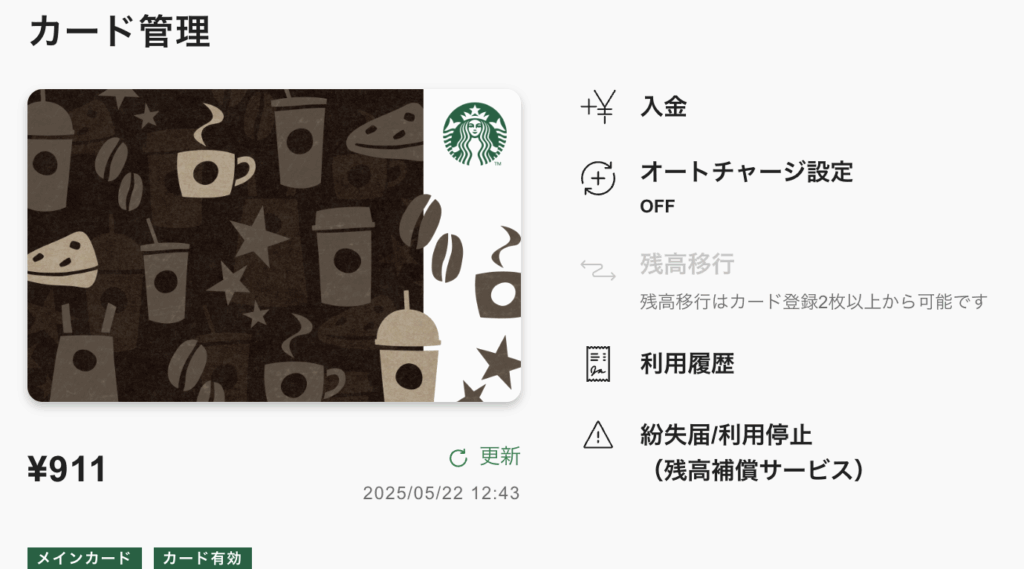Open オートチャージ設定 settings
This screenshot has height=569, width=1024.
click(746, 172)
